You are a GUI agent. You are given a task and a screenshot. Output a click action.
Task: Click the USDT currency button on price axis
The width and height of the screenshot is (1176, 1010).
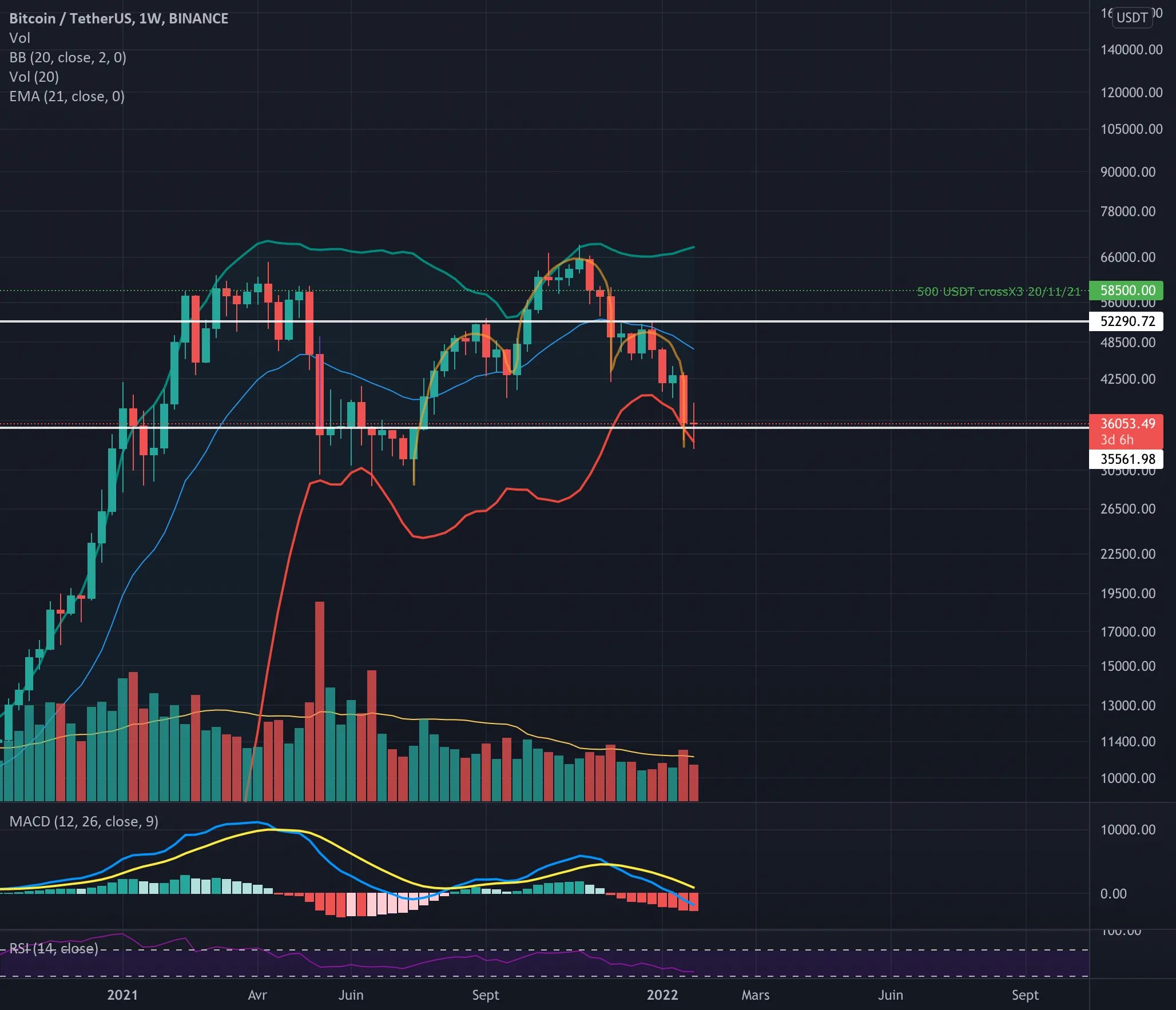[1132, 17]
